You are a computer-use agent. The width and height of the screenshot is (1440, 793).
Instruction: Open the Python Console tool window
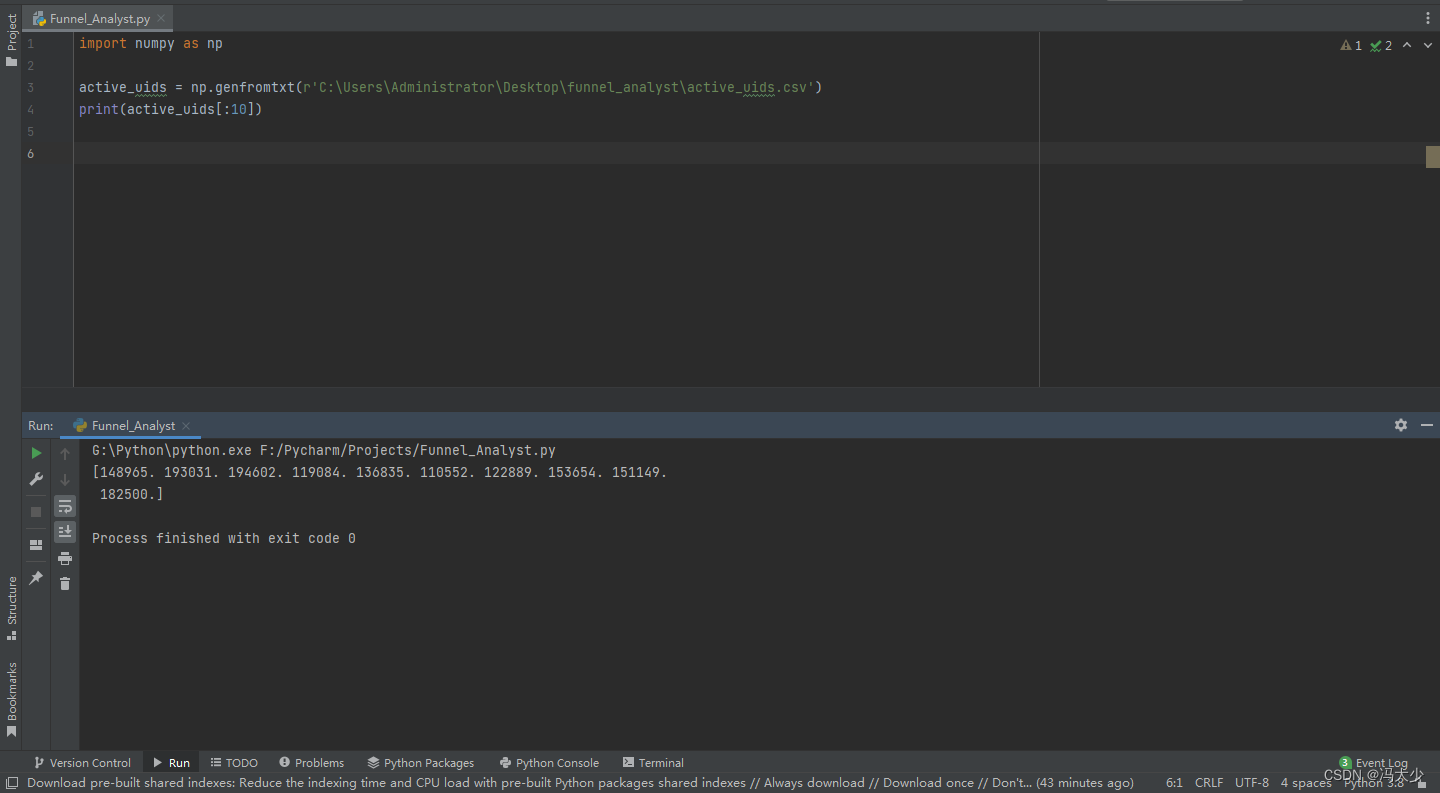coord(549,762)
